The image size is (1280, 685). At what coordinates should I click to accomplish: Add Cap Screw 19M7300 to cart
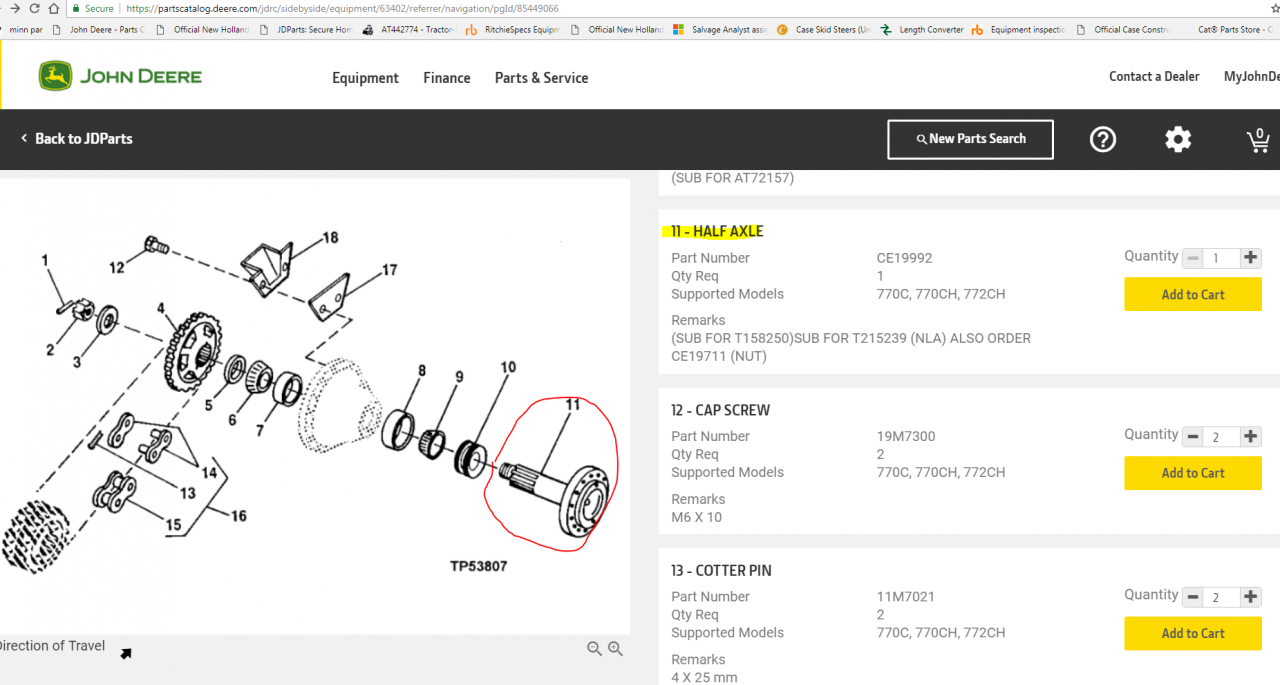(1193, 473)
